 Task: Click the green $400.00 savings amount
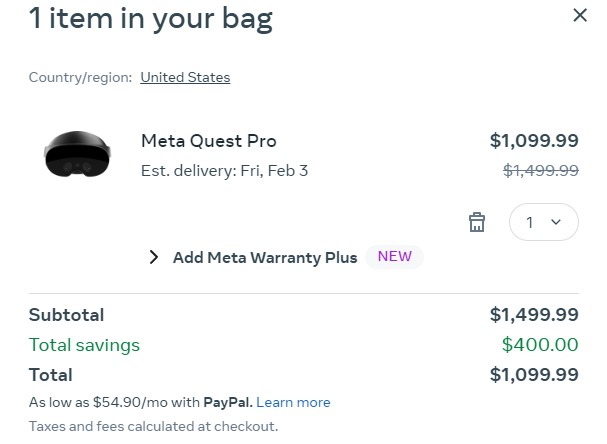click(x=540, y=345)
